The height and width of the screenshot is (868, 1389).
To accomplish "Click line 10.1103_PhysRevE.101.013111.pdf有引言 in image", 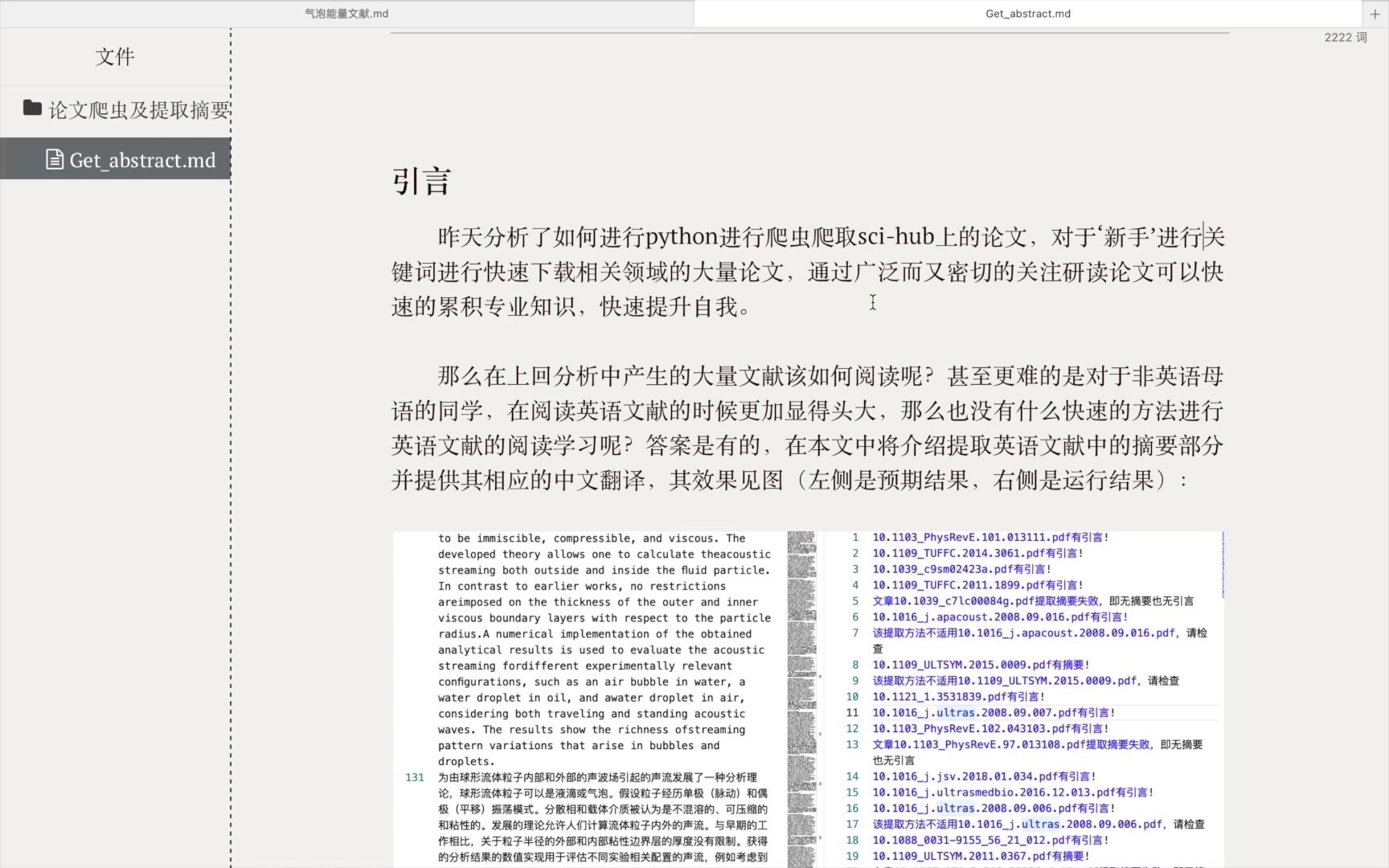I will pos(990,537).
